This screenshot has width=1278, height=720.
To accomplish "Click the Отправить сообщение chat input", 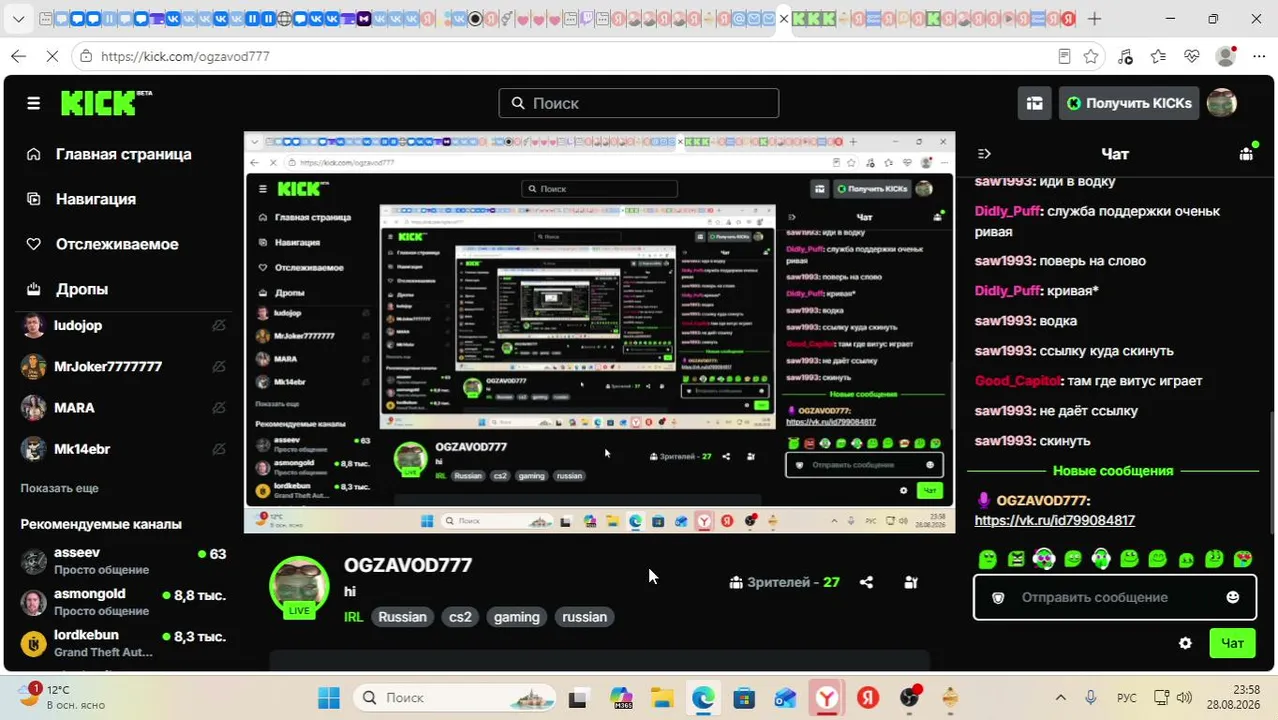I will tap(1114, 597).
